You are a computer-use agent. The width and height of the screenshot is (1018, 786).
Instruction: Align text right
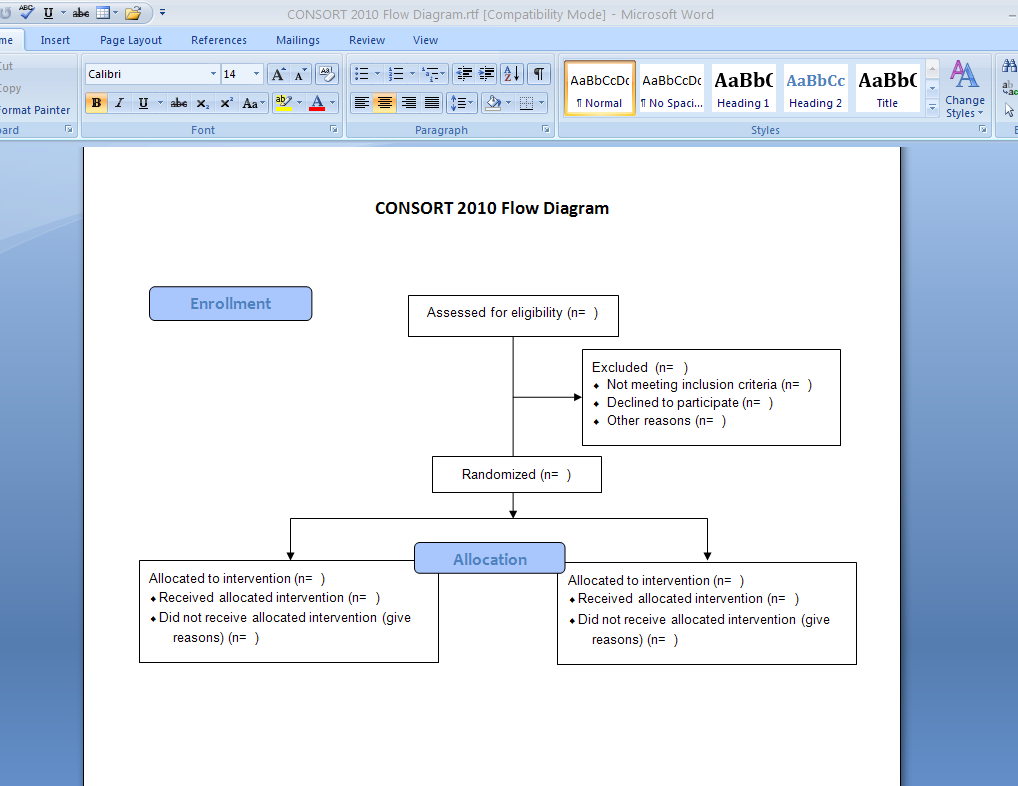[x=408, y=103]
